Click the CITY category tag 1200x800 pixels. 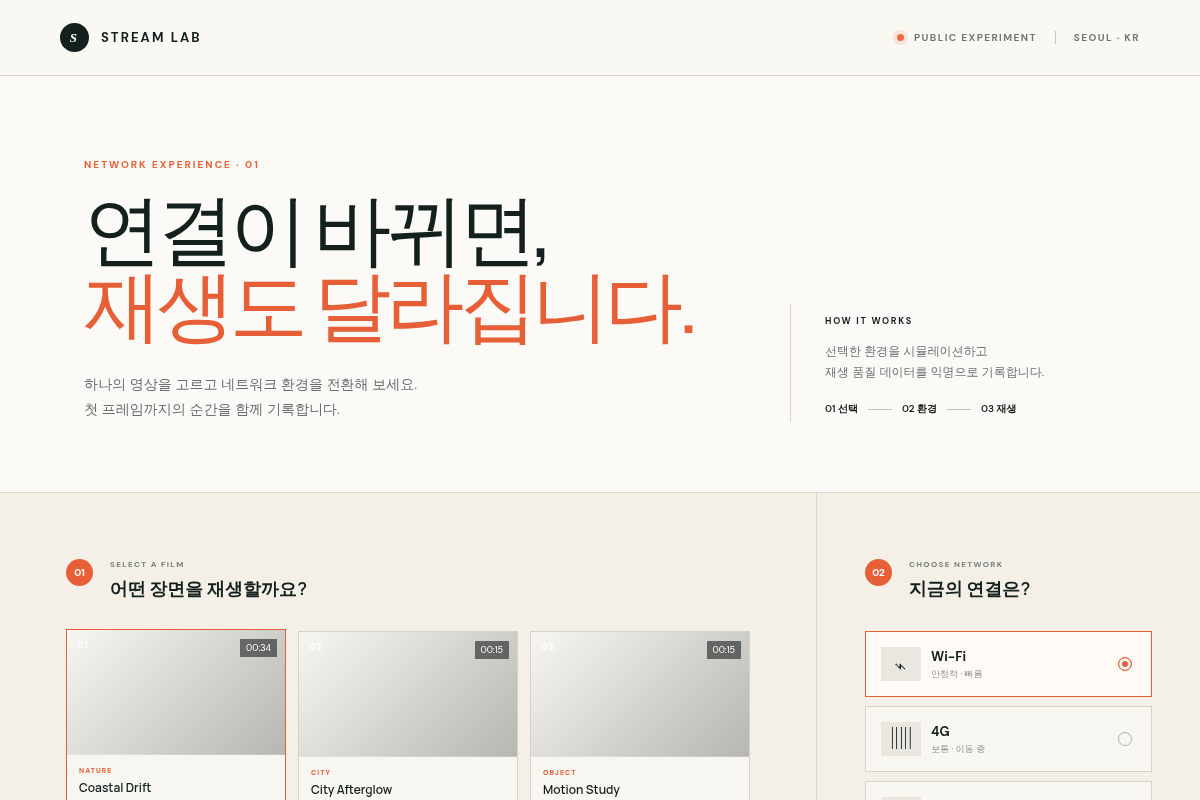[321, 772]
